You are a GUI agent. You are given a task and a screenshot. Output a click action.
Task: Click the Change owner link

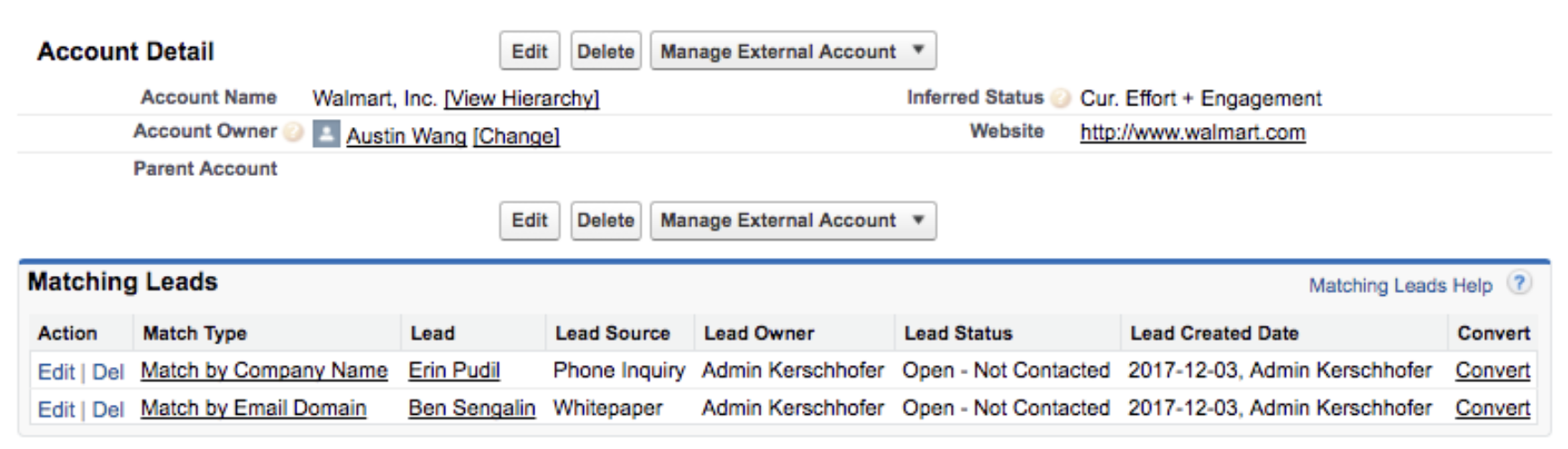pos(516,136)
